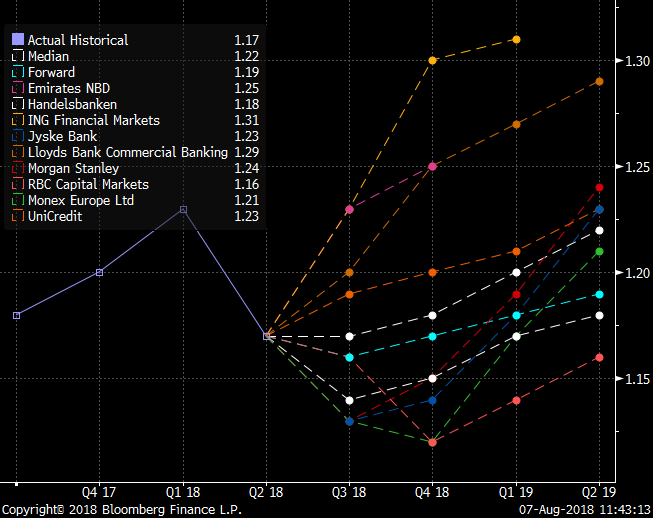Select the "Median" legend label
Viewport: 653px width, 518px height.
(x=48, y=56)
